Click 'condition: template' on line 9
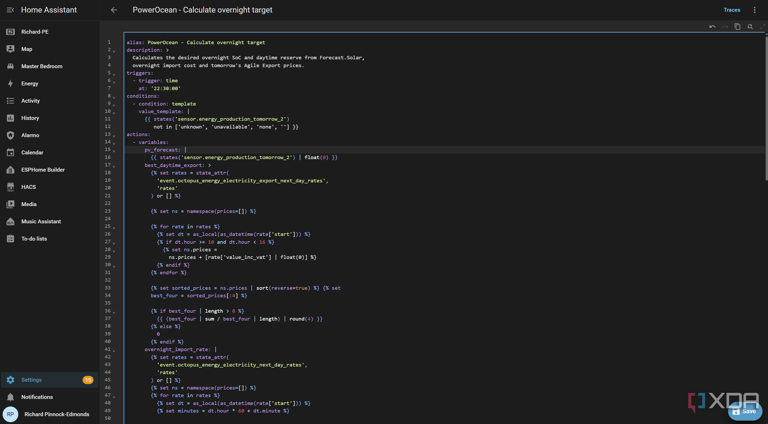 click(x=167, y=104)
